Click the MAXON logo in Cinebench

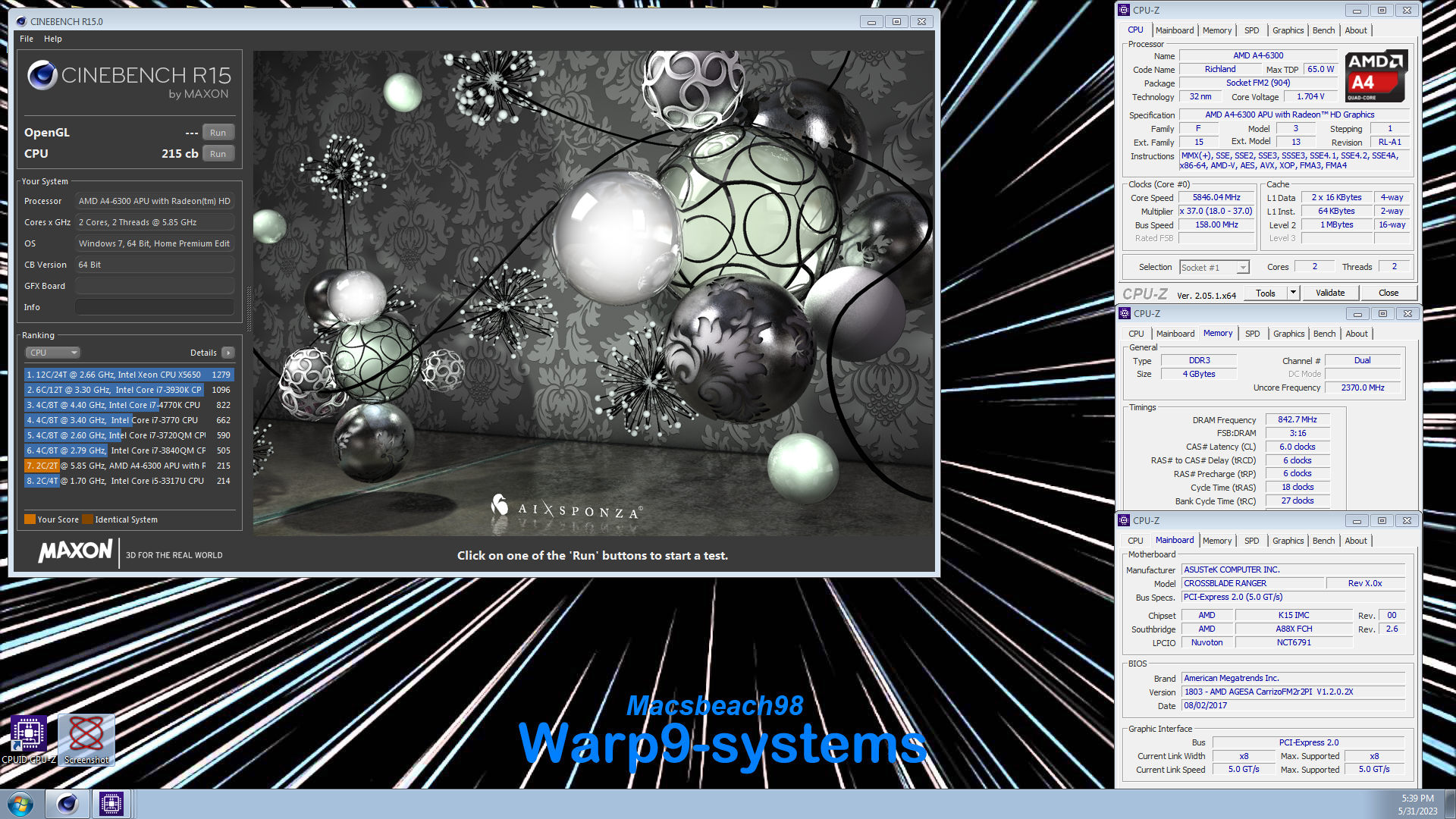tap(75, 551)
